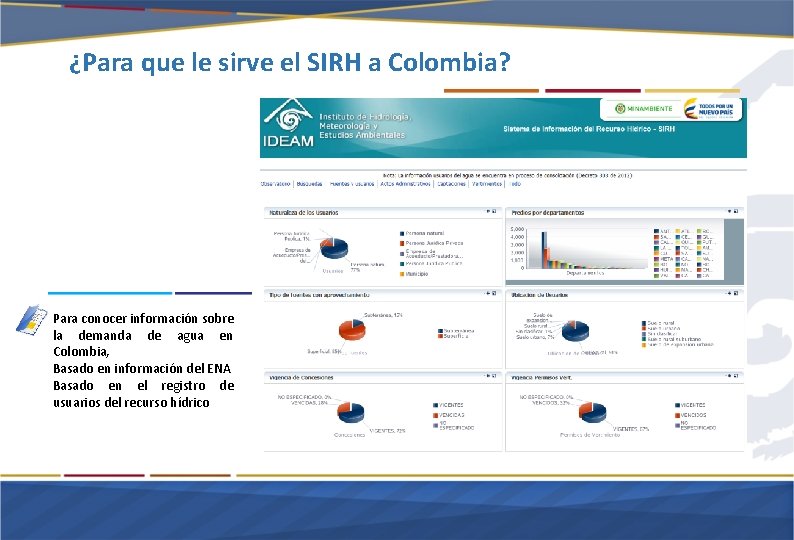The height and width of the screenshot is (540, 794).
Task: Click the 'Subterránea, 12%' pie label
Action: [383, 315]
